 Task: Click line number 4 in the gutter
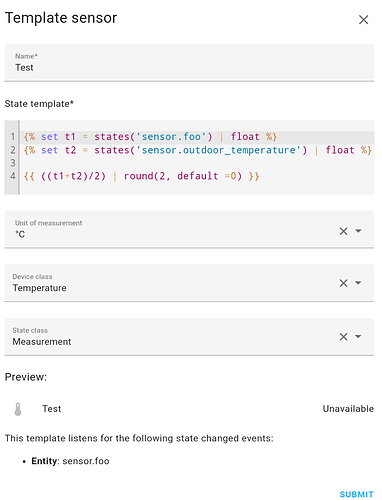(x=13, y=176)
